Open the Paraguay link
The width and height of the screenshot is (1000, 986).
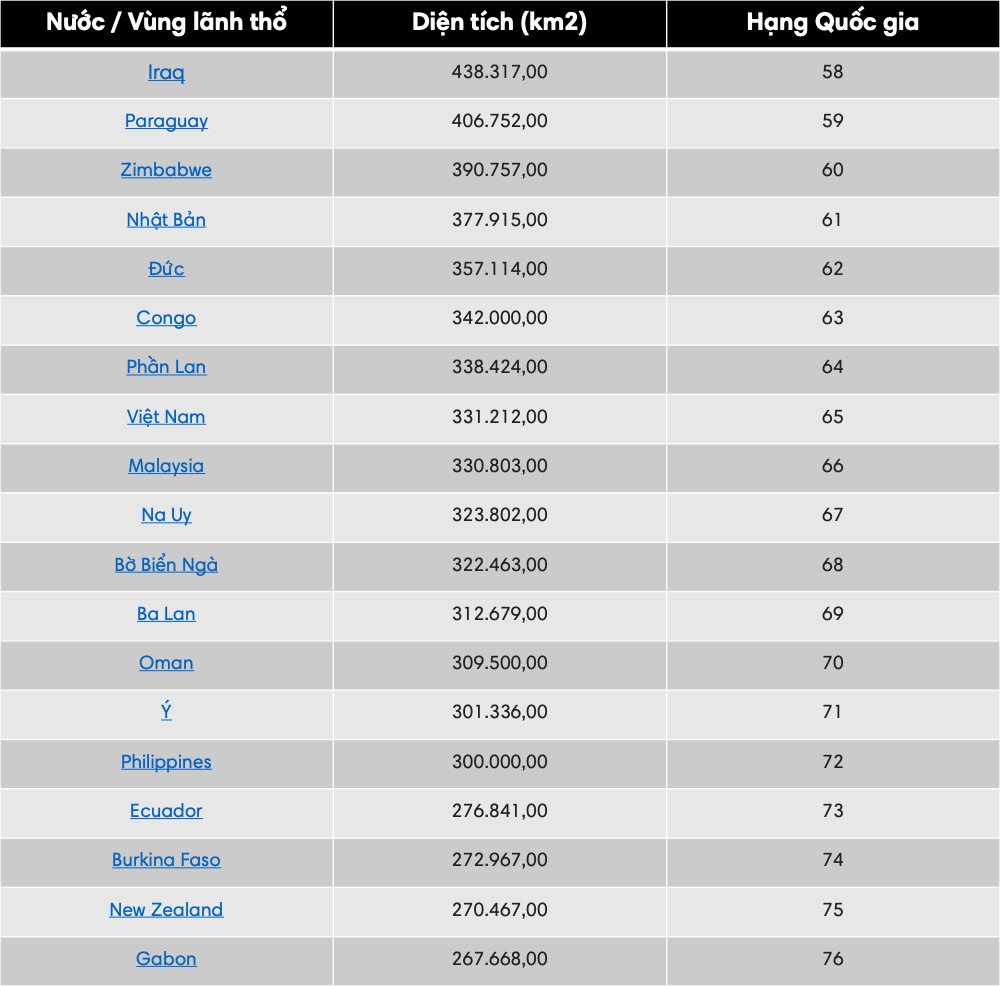(x=166, y=121)
